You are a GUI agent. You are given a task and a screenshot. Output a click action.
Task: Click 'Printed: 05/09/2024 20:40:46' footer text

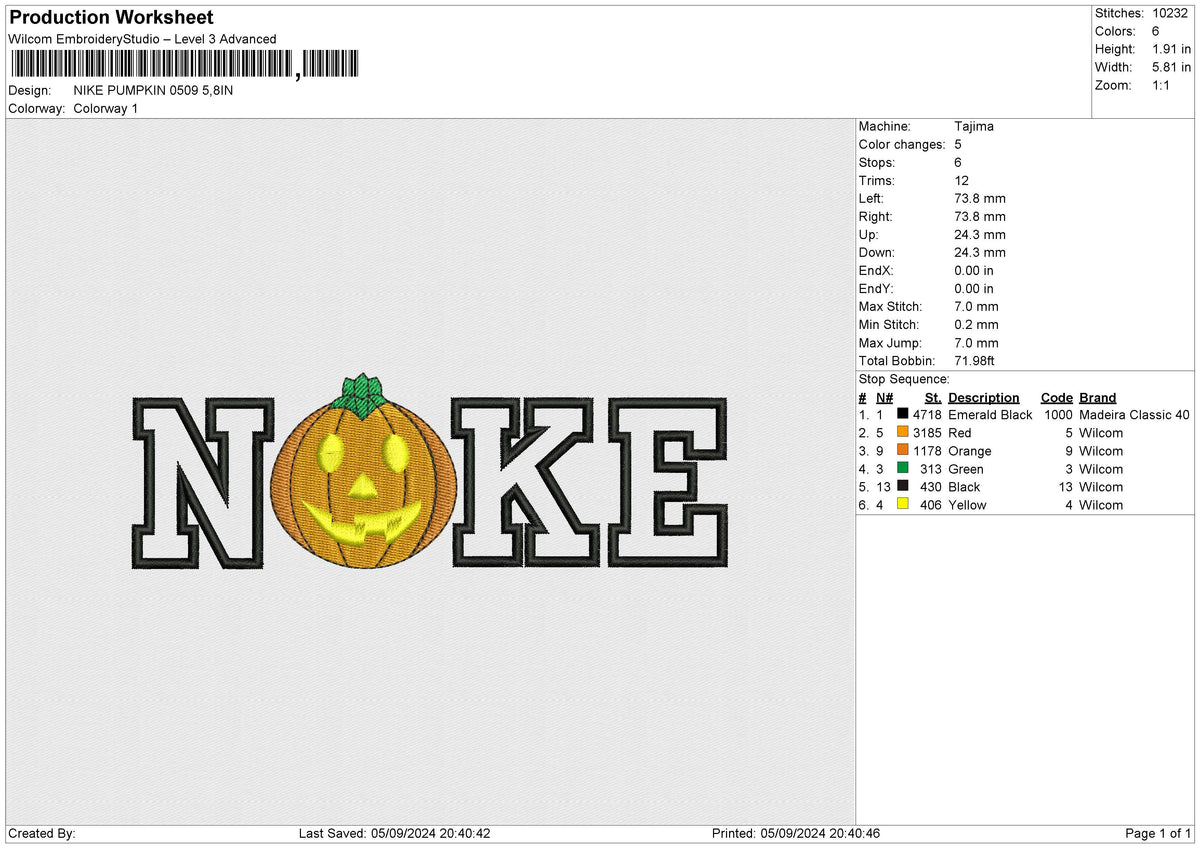point(796,833)
